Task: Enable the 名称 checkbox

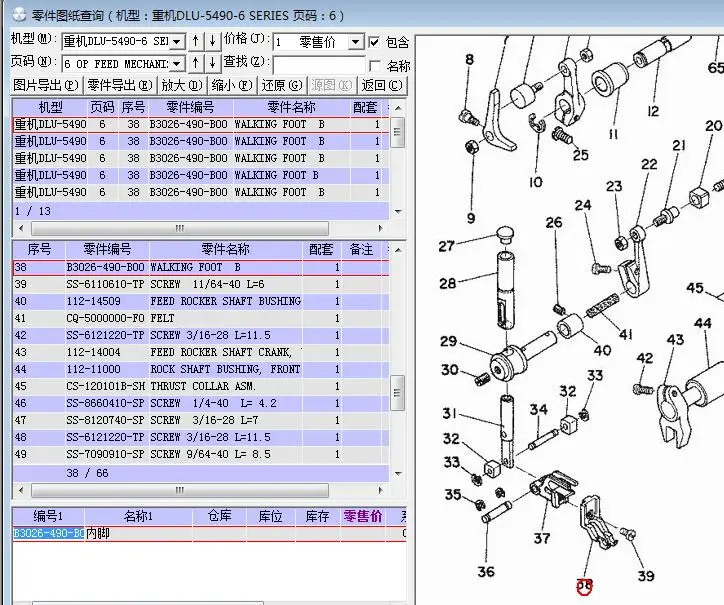Action: coord(374,66)
